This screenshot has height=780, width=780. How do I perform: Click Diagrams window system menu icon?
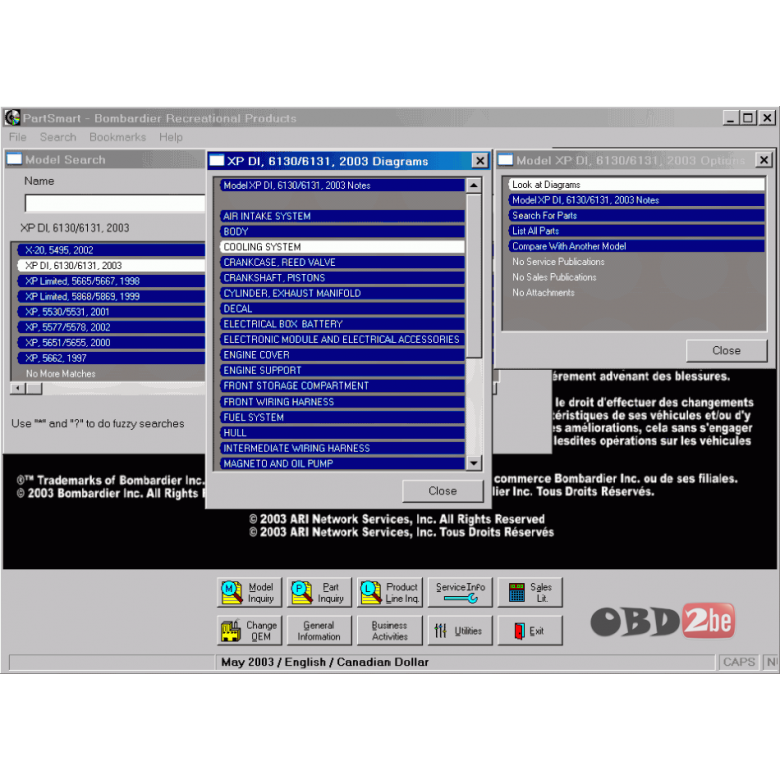[x=217, y=161]
